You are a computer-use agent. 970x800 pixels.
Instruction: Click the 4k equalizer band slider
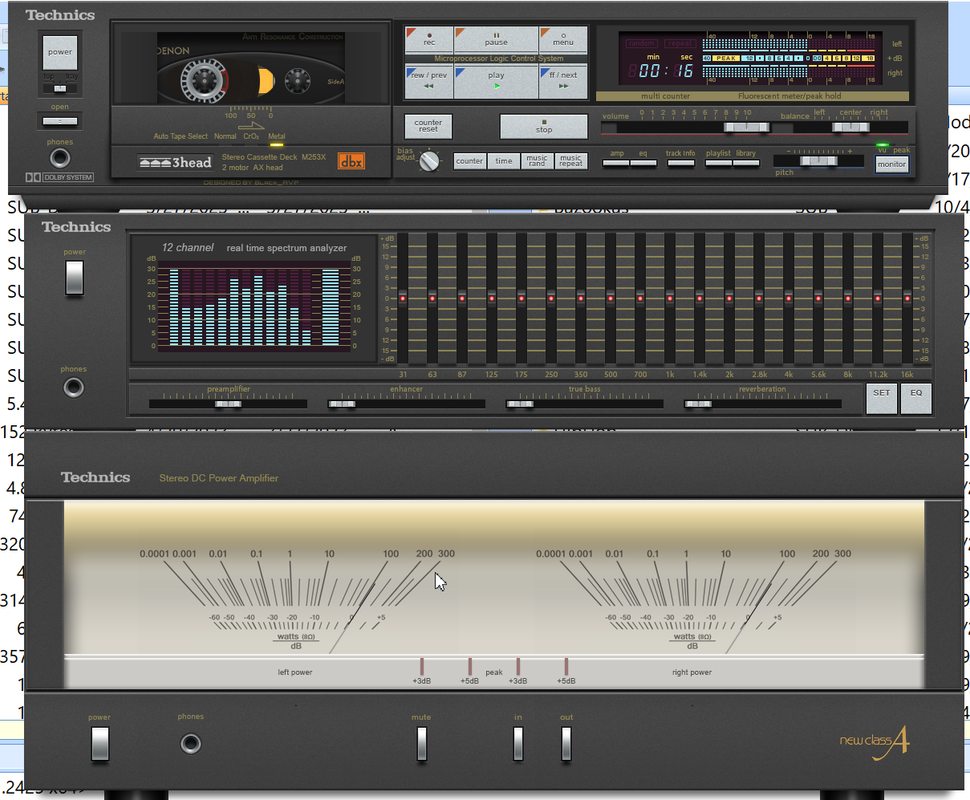pyautogui.click(x=789, y=299)
